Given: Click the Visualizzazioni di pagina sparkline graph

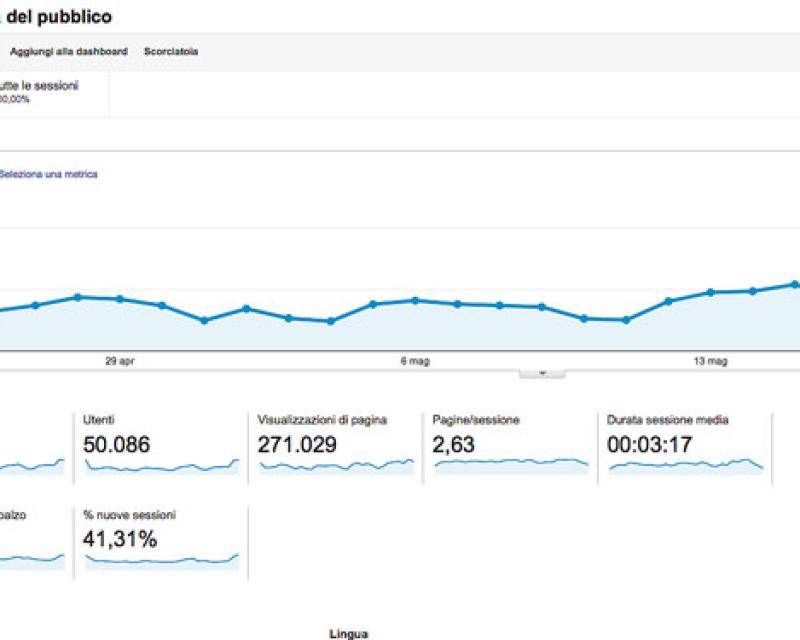Looking at the screenshot, I should [x=330, y=465].
